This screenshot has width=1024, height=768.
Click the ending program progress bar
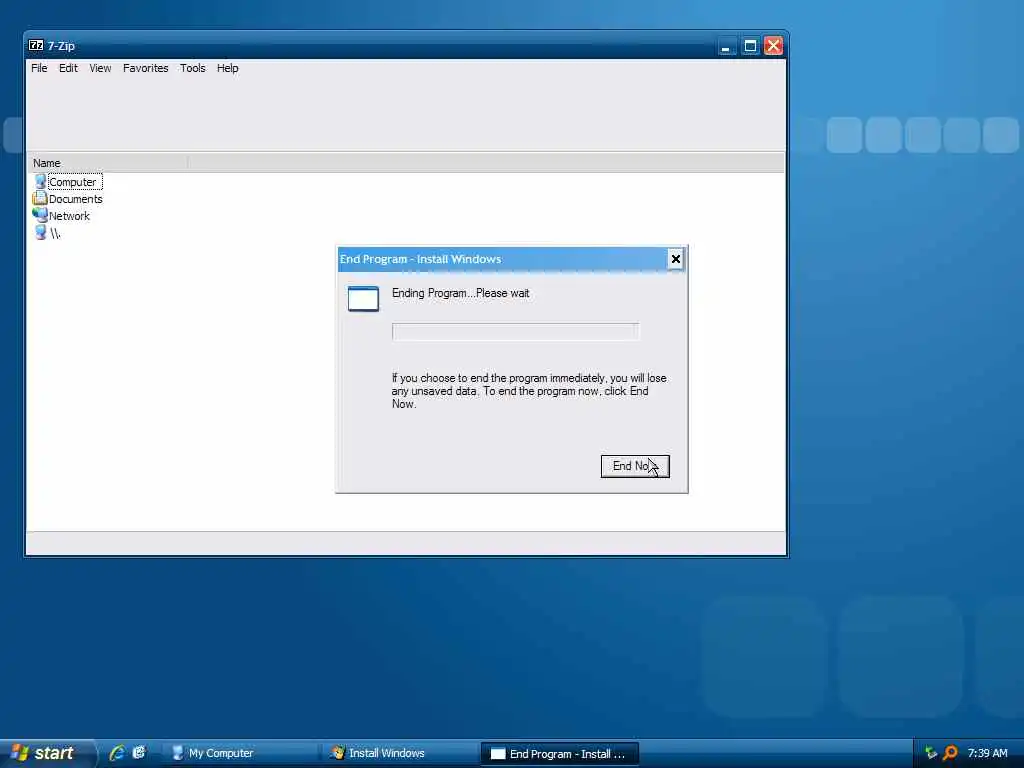pos(515,332)
